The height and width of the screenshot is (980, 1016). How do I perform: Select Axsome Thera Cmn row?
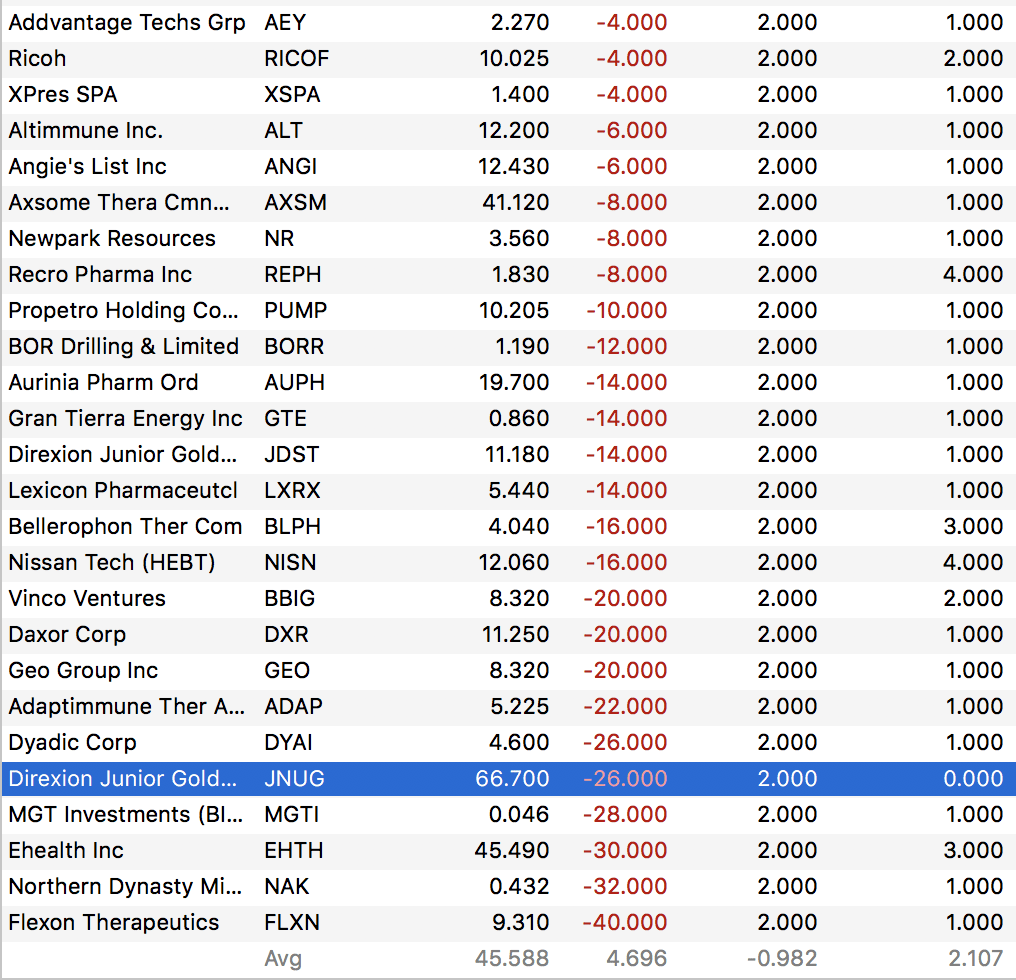point(509,203)
